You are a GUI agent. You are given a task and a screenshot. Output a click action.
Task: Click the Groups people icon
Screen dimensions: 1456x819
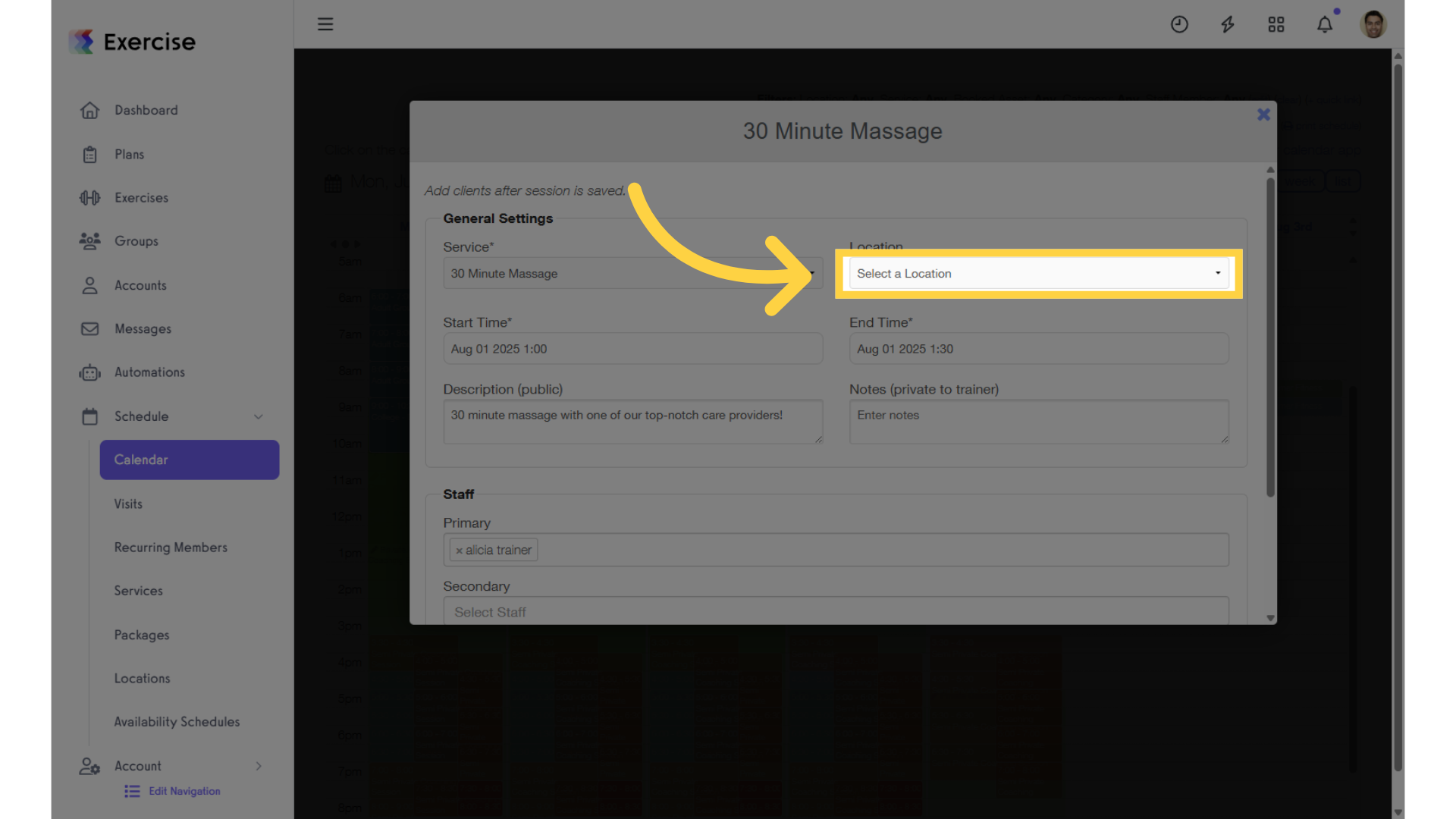pos(89,241)
